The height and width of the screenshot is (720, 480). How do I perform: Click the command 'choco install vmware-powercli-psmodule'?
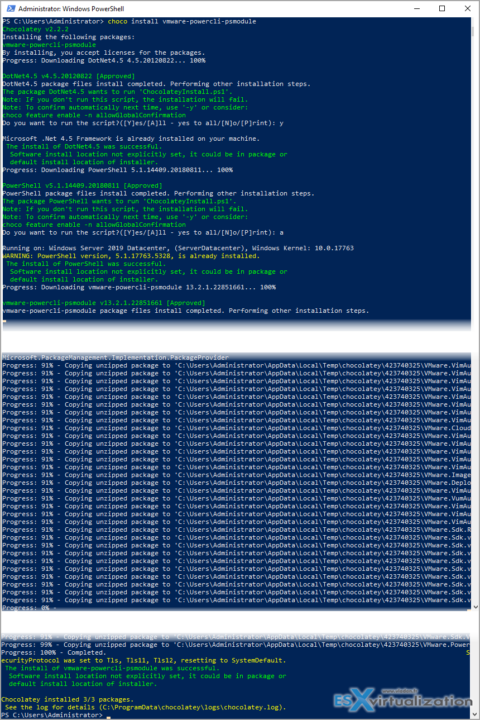click(182, 22)
